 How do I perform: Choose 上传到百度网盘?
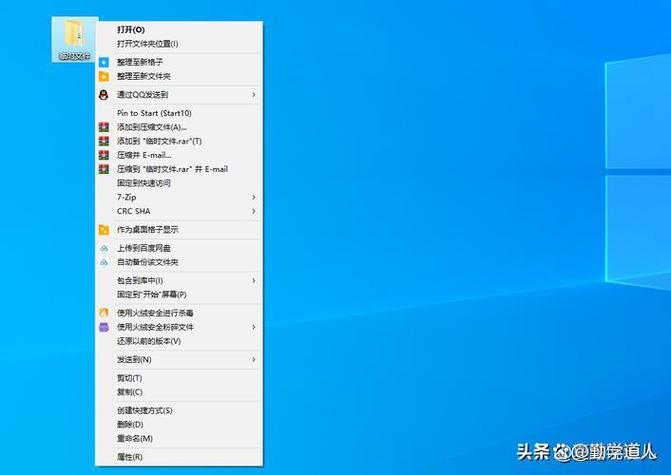pyautogui.click(x=179, y=248)
